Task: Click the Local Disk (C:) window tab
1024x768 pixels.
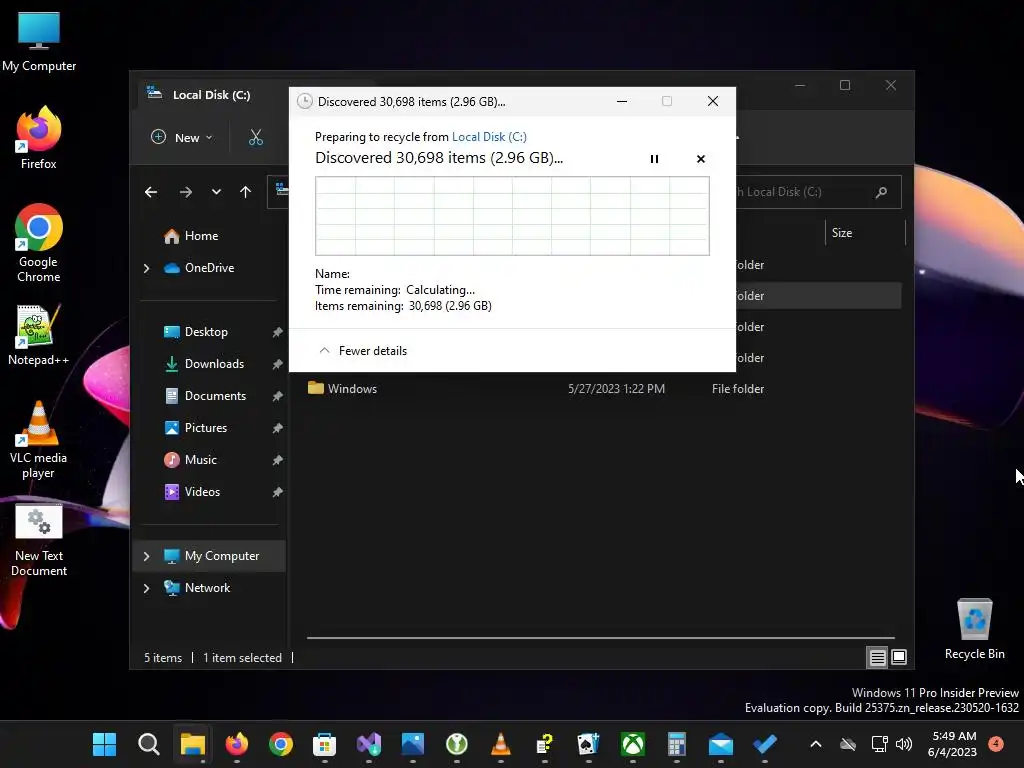Action: (212, 95)
